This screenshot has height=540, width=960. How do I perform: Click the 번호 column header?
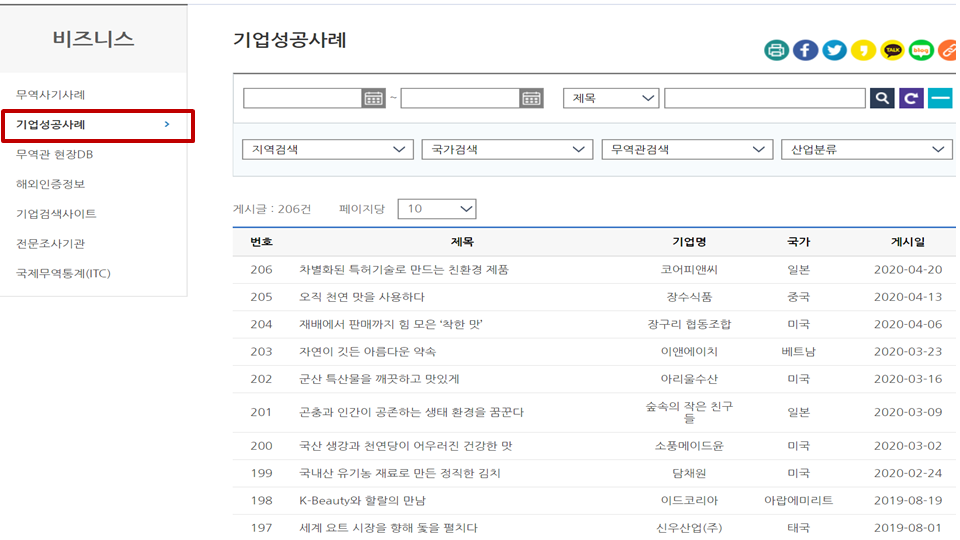coord(261,242)
